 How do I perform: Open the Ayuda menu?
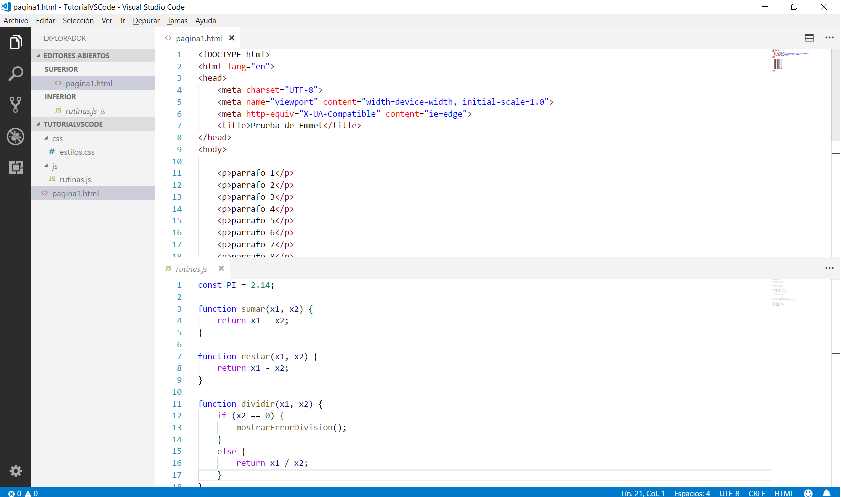(x=206, y=20)
